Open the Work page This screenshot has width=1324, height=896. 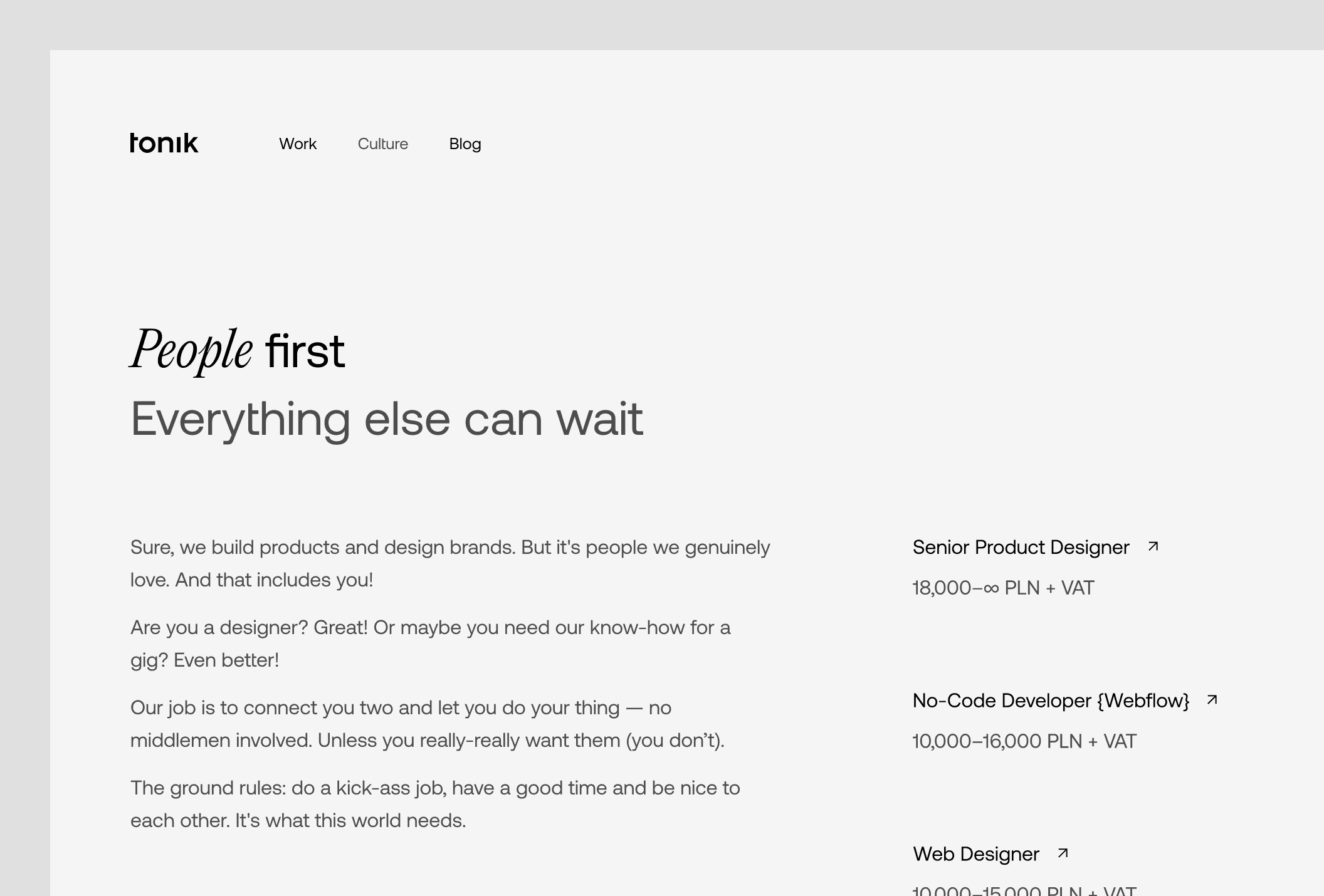pyautogui.click(x=298, y=144)
